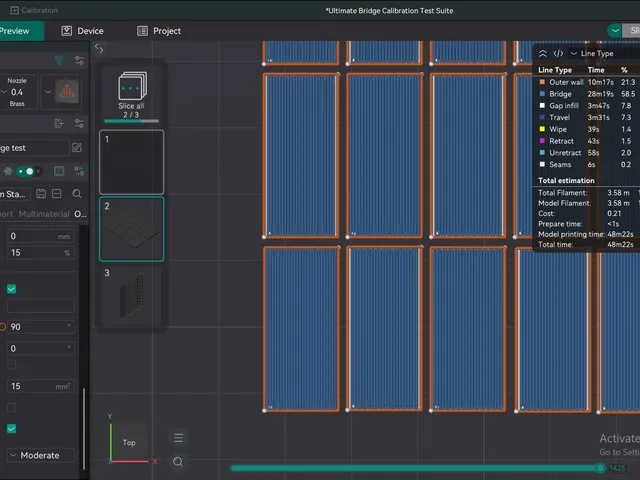Uncheck the checkbox above Moderate dropdown
The height and width of the screenshot is (480, 640).
click(x=11, y=429)
